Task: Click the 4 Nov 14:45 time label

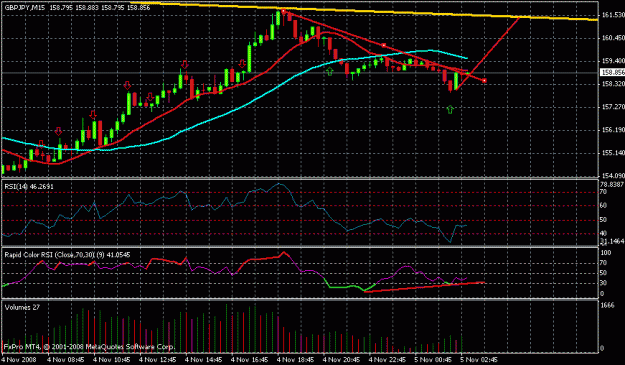Action: [x=203, y=359]
